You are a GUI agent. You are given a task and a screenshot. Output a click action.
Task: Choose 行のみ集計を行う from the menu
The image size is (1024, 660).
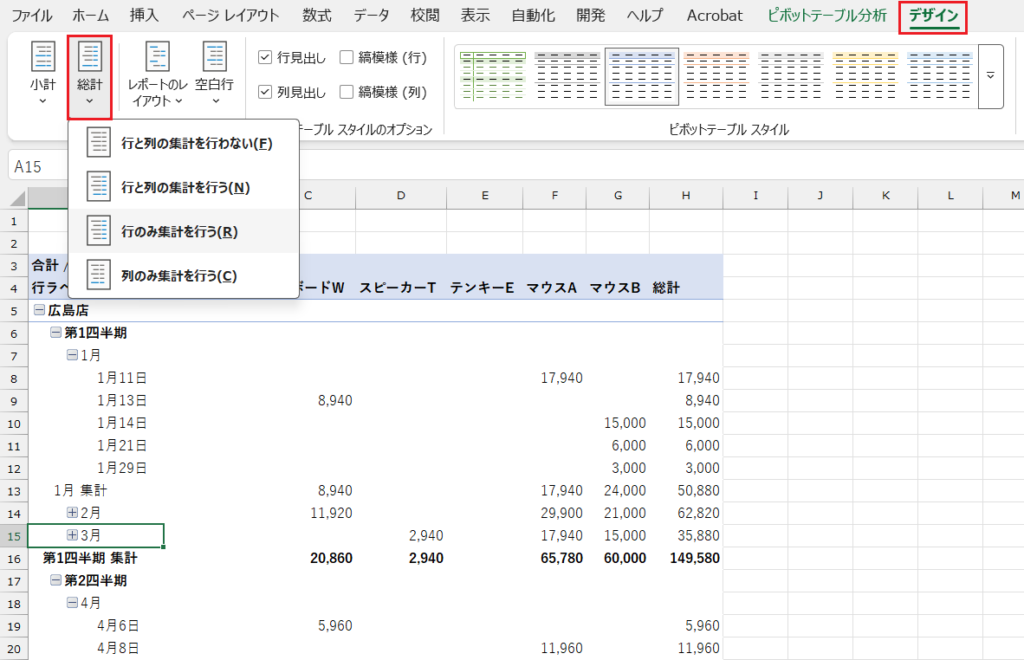178,231
